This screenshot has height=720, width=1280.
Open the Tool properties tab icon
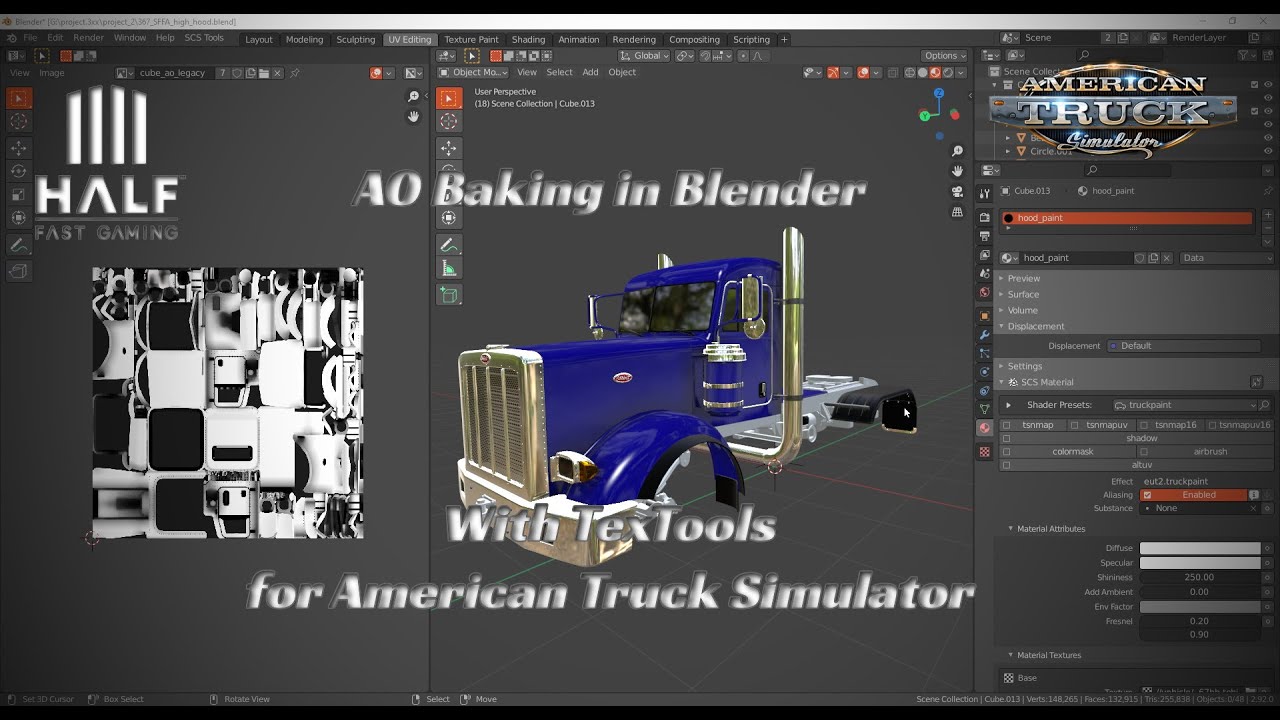[985, 193]
